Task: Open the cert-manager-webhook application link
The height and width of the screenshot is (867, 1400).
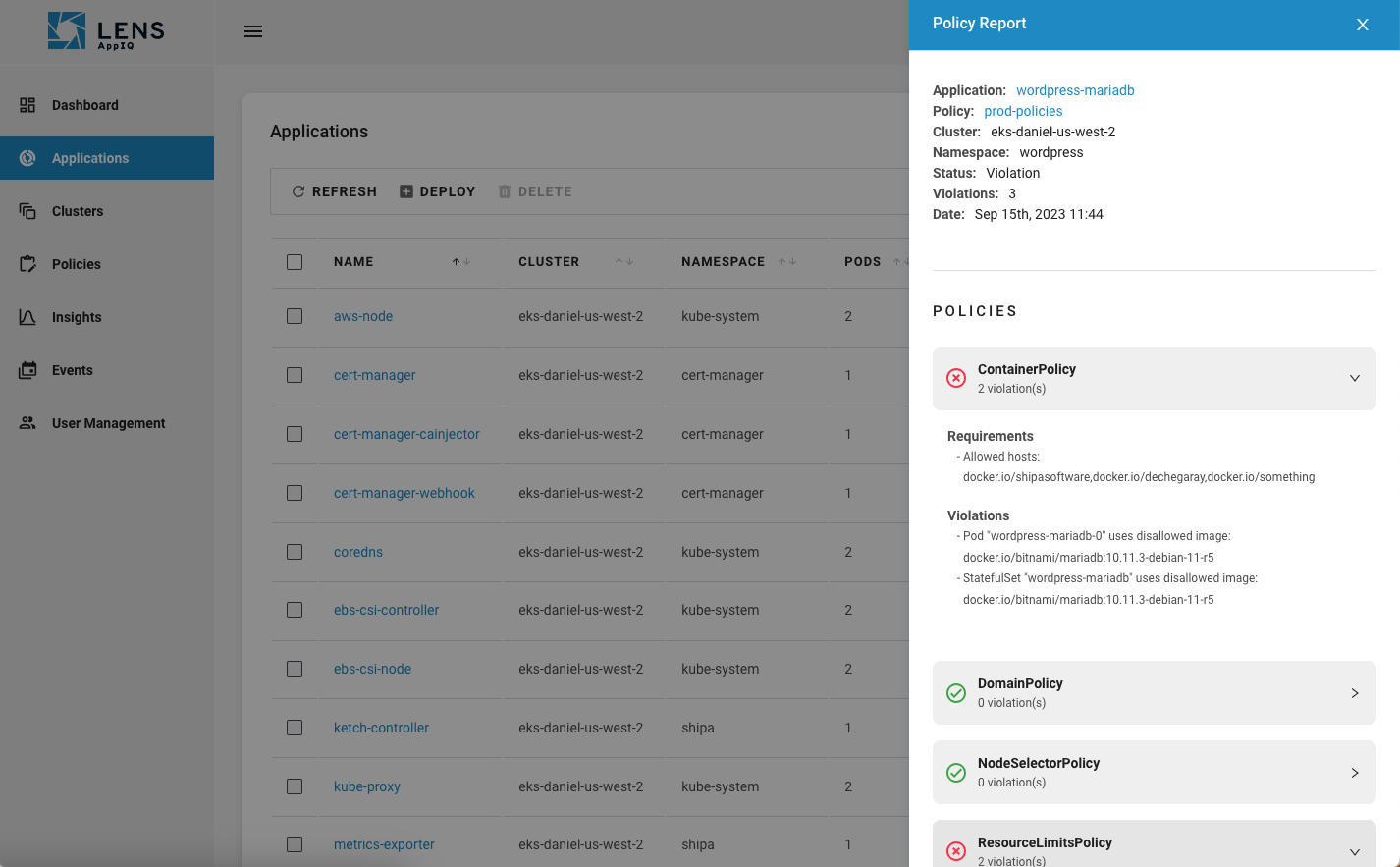Action: click(404, 493)
